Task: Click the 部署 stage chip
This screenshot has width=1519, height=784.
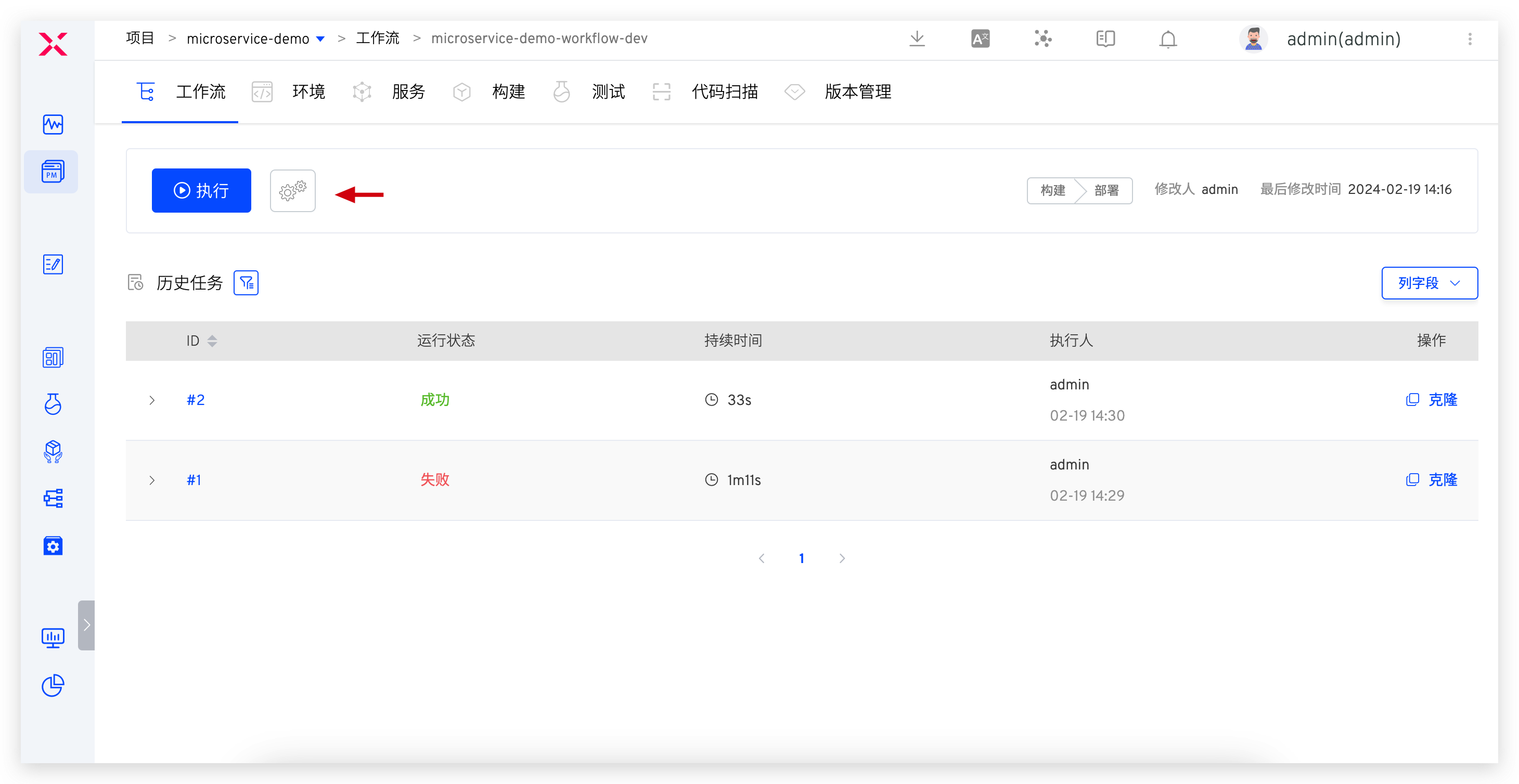Action: coord(1106,190)
